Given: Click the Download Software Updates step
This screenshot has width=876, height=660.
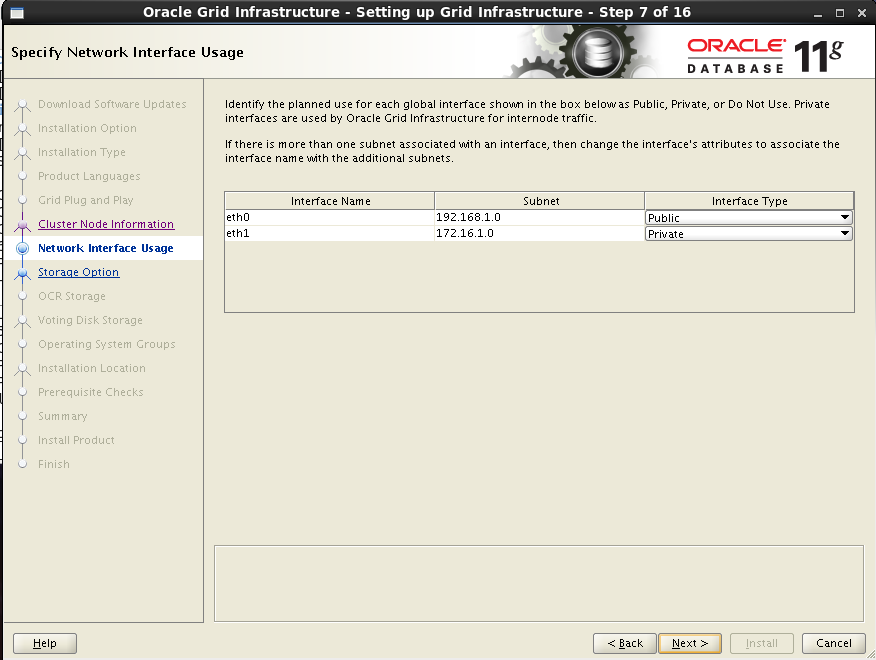Looking at the screenshot, I should tap(112, 104).
